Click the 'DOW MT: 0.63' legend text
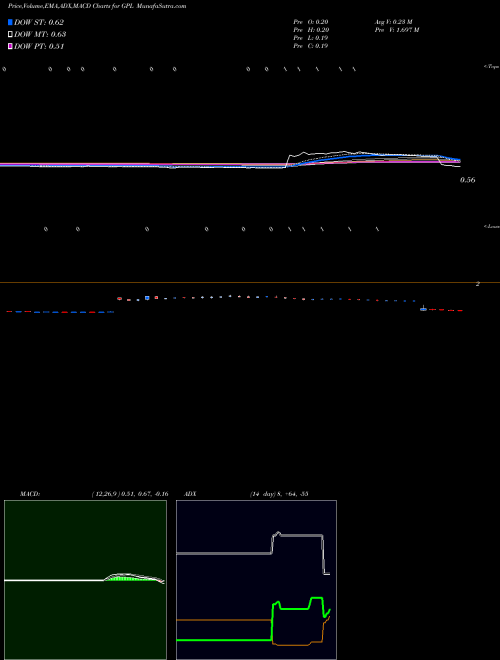Viewport: 500px width, 660px height. click(40, 34)
